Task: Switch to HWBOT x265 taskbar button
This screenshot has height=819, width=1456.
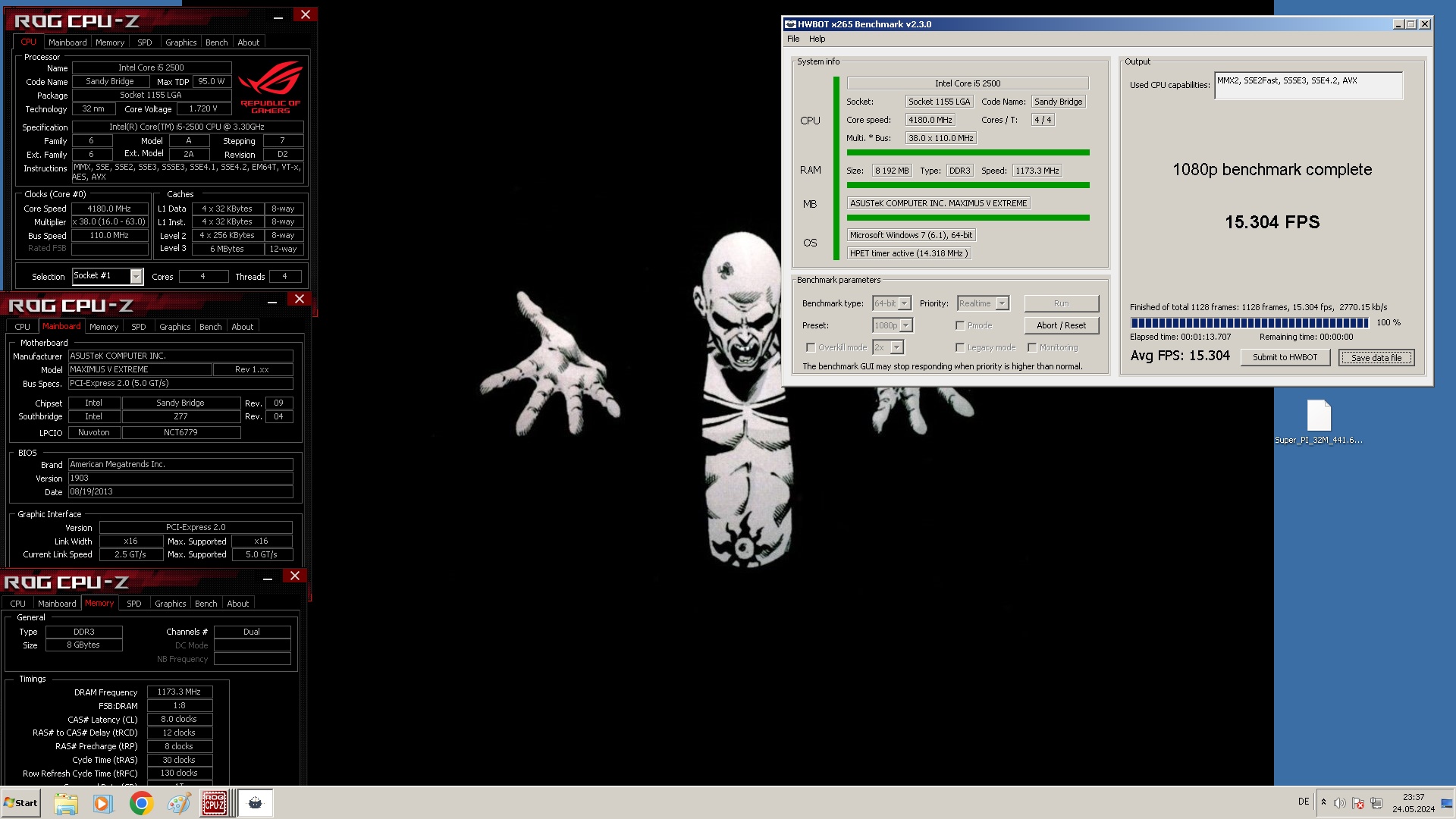Action: coord(256,803)
